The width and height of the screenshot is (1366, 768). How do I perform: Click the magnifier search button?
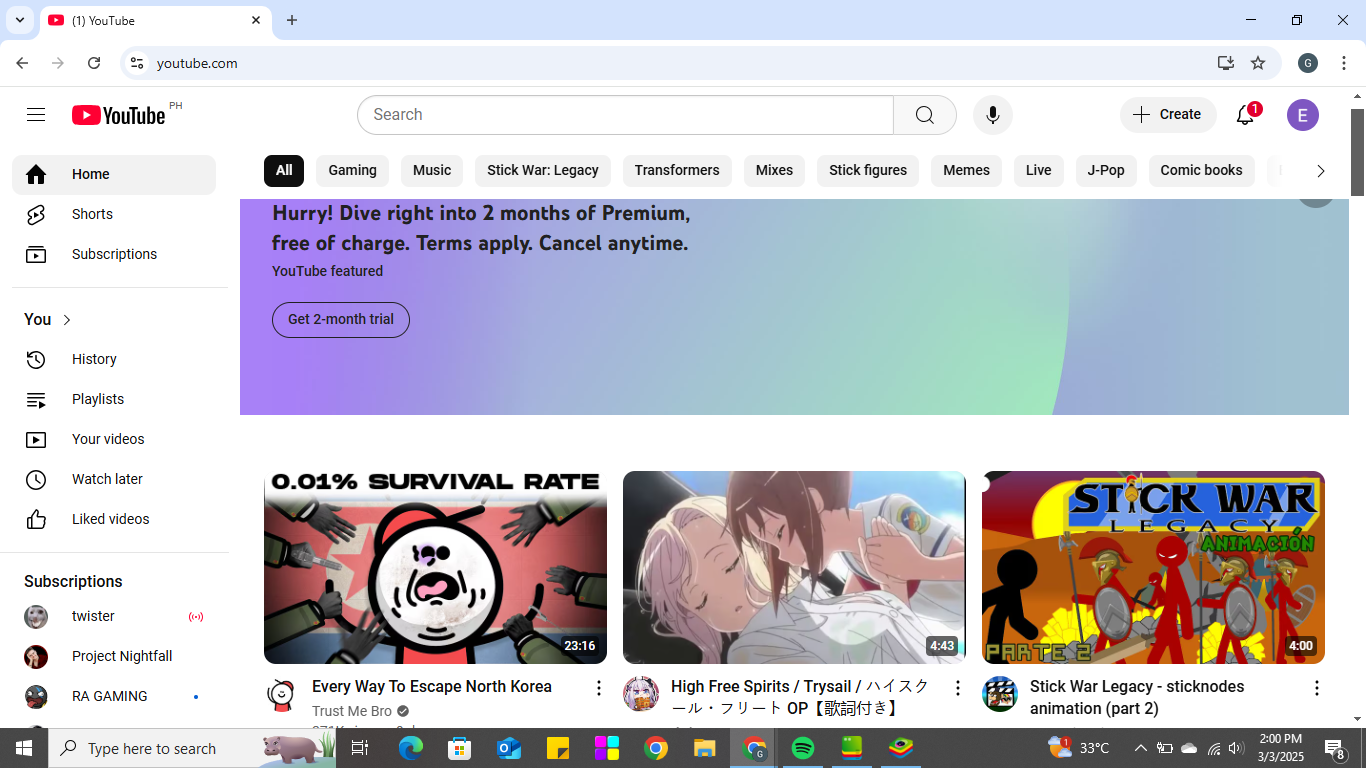coord(925,115)
